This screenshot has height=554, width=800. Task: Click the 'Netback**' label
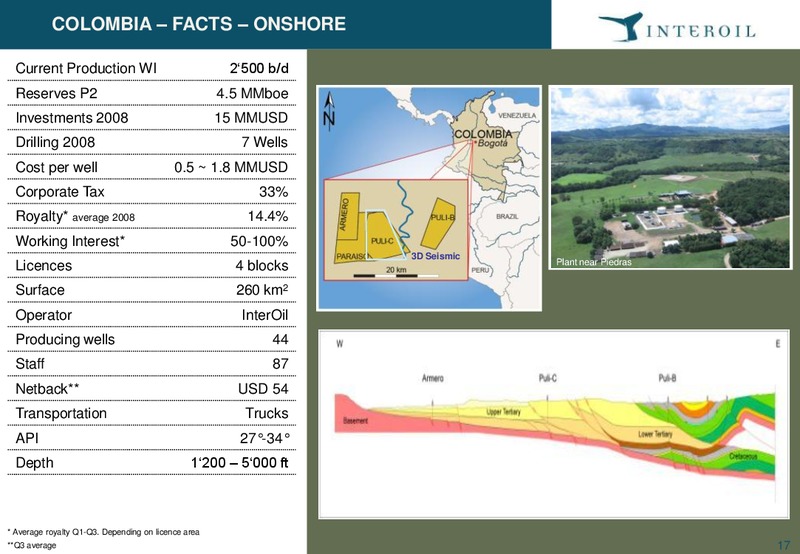47,389
